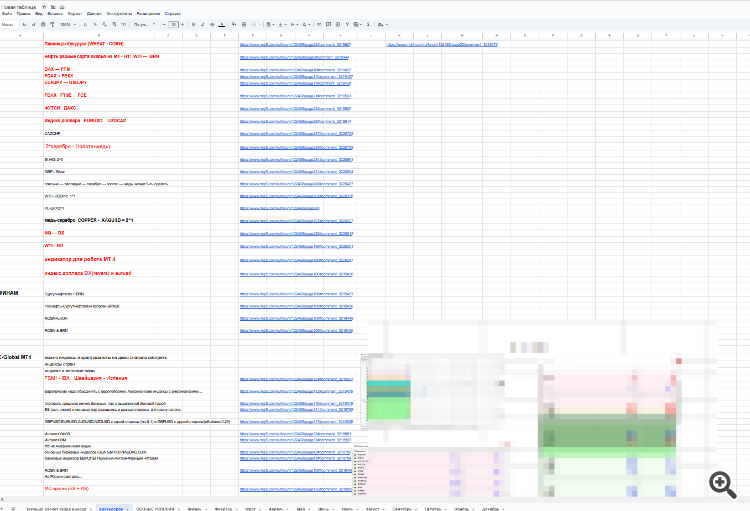Screen dimensions: 750x511
Task: Toggle italic formatting
Action: click(x=203, y=24)
